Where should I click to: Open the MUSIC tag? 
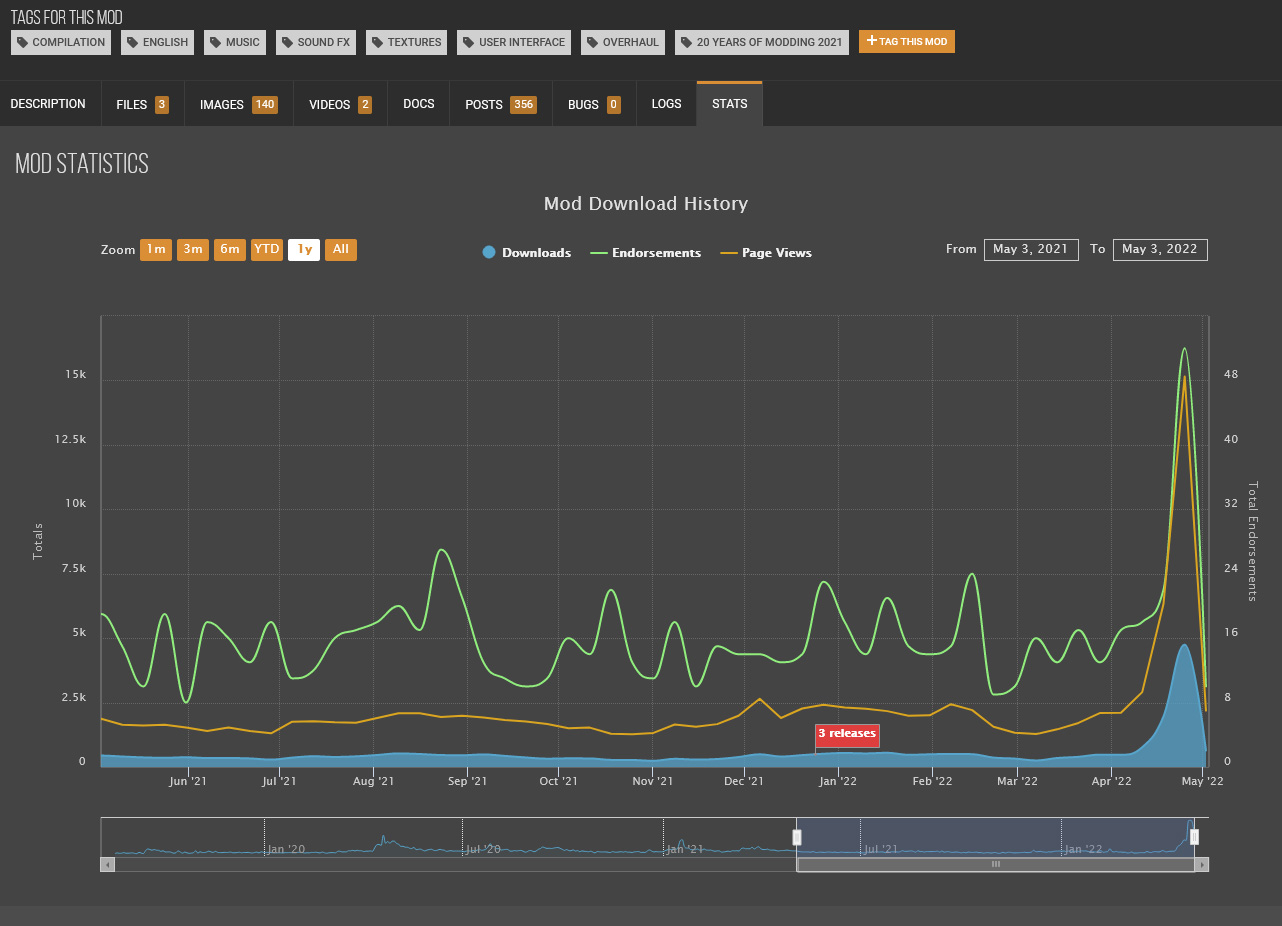point(235,42)
